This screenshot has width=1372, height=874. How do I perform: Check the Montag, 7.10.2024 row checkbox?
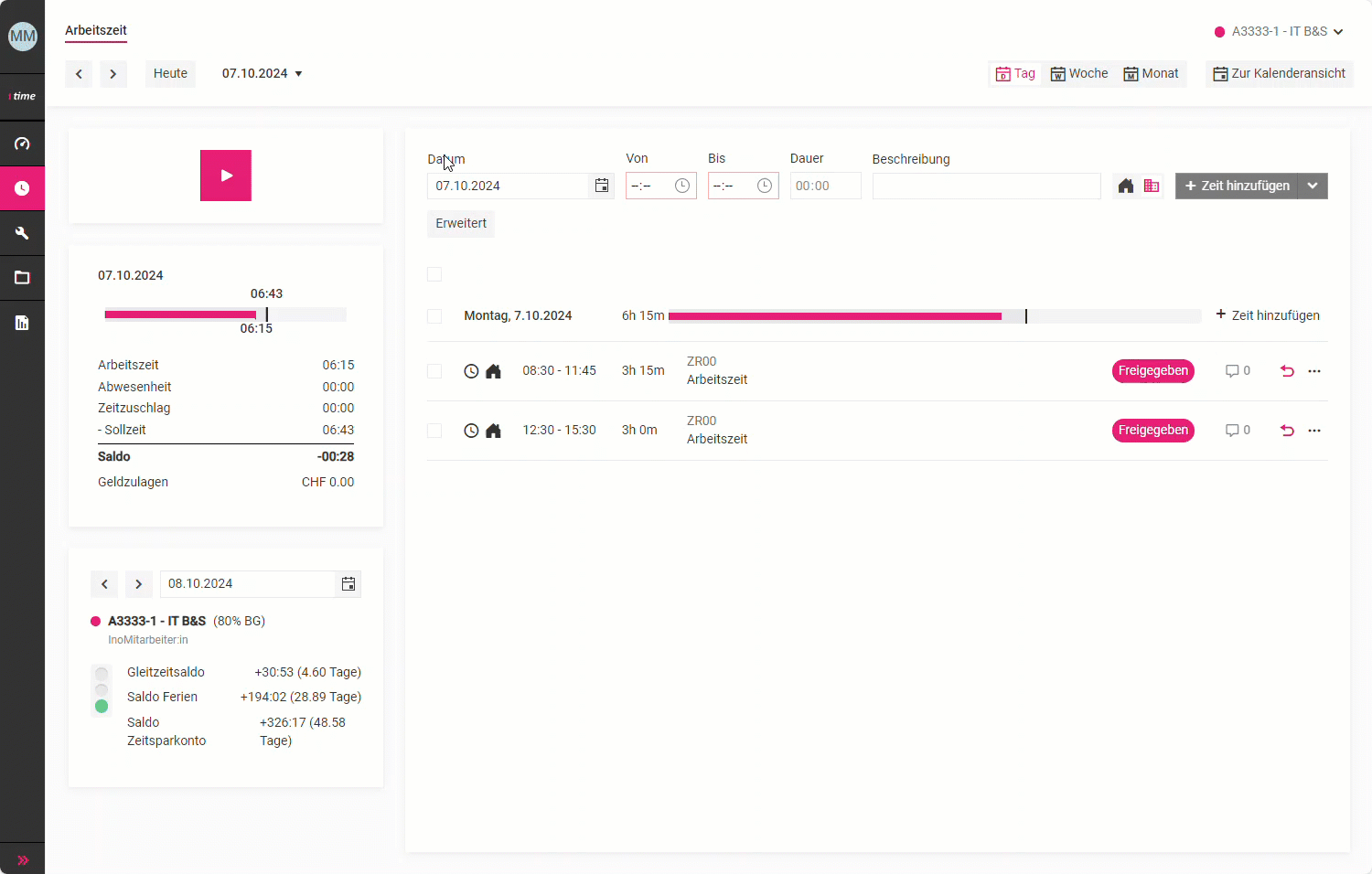click(434, 316)
